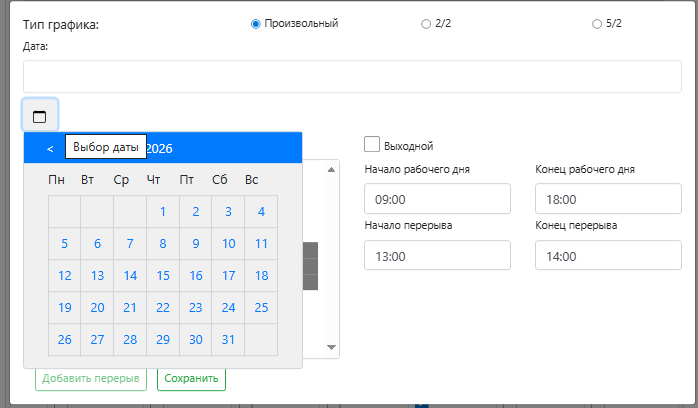698x408 pixels.
Task: Pick day 9 in the calendar
Action: pyautogui.click(x=196, y=243)
